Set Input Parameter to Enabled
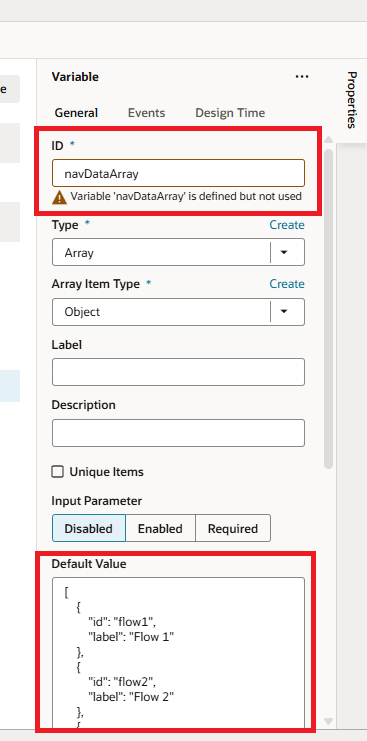367x741 pixels. (160, 528)
